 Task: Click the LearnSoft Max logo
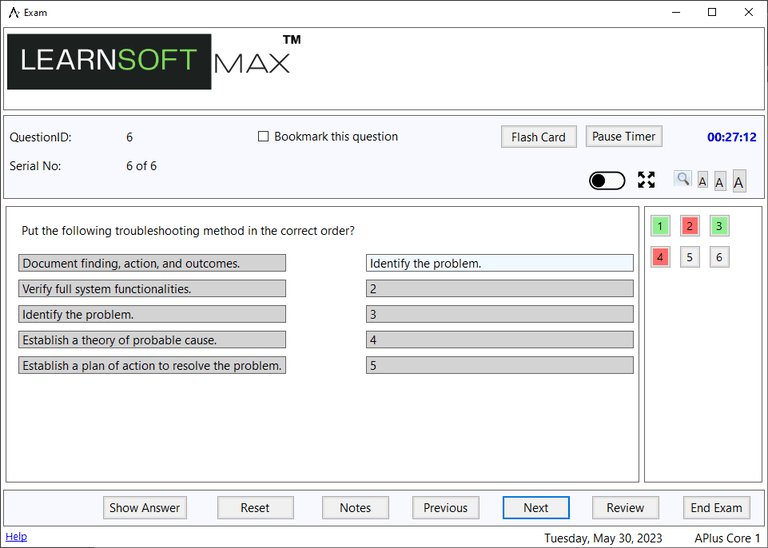[x=154, y=61]
